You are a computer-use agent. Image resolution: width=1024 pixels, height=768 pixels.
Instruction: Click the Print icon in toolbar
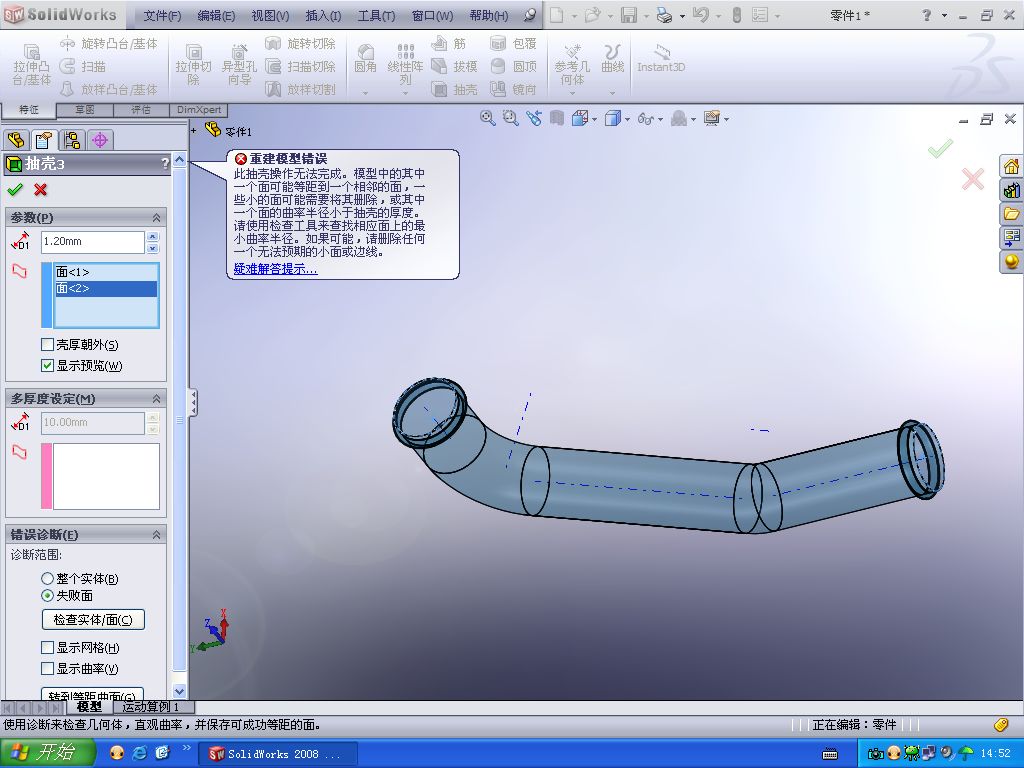click(x=664, y=14)
